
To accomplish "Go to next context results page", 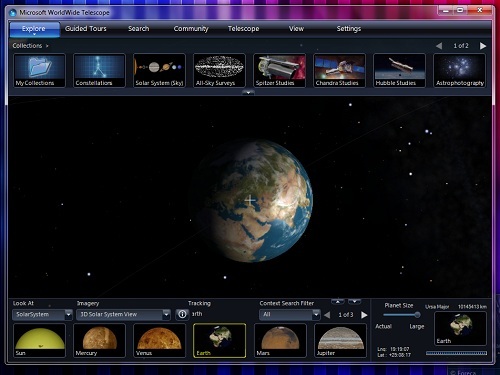I will pos(364,315).
